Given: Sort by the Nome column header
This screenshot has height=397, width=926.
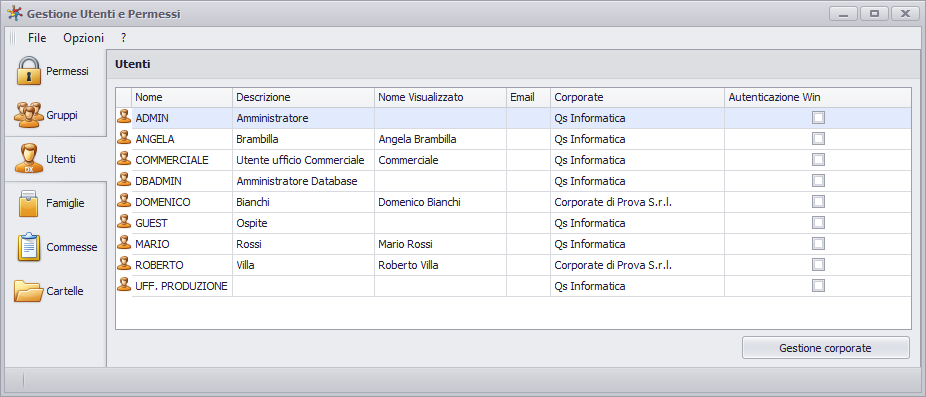Looking at the screenshot, I should (182, 97).
